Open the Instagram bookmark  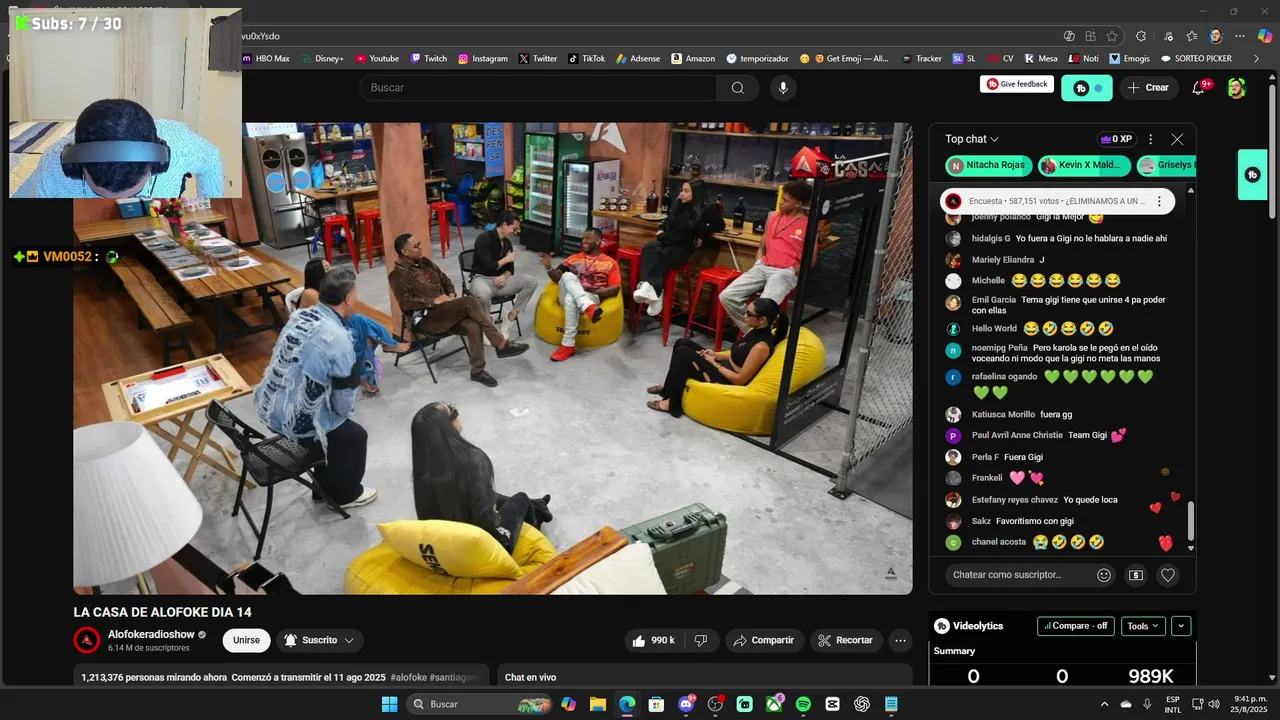483,59
